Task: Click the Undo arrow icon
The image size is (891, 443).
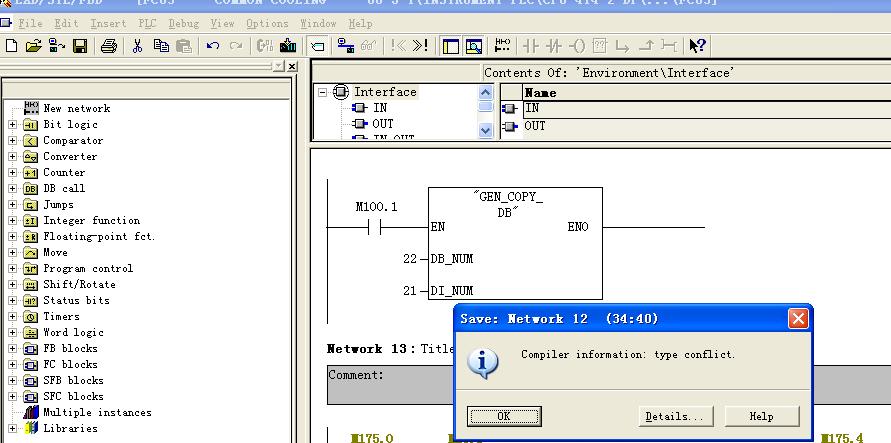Action: pyautogui.click(x=213, y=46)
